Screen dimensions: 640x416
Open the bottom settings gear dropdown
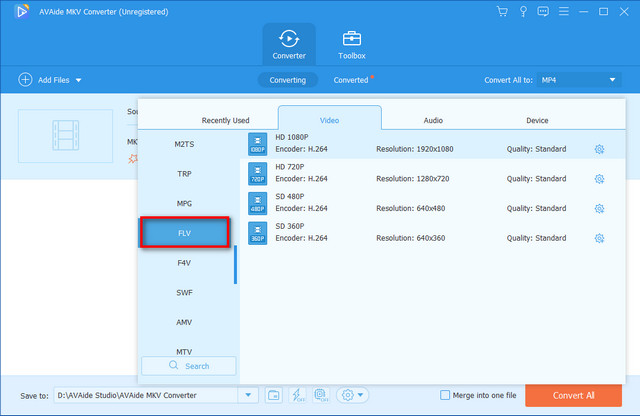tap(352, 395)
